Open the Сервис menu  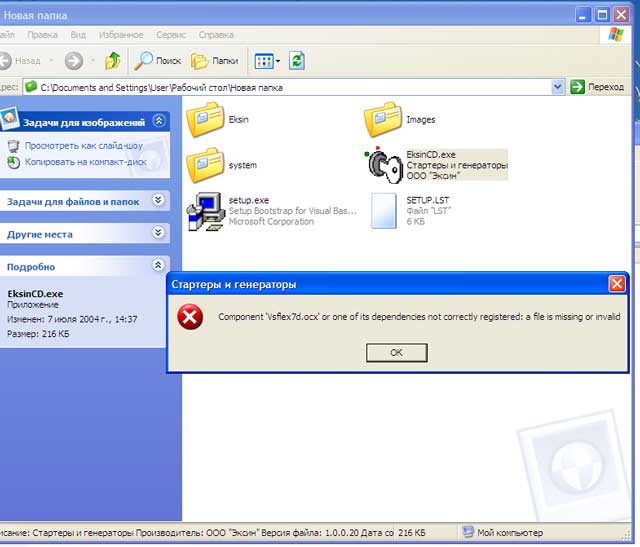tap(171, 35)
